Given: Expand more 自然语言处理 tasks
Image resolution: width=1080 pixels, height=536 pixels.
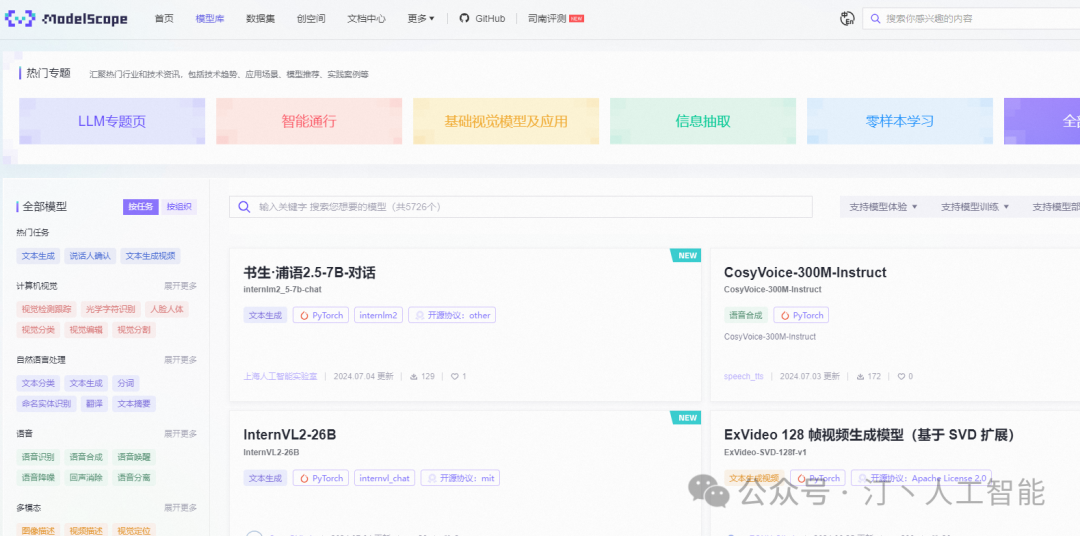Looking at the screenshot, I should tap(180, 360).
